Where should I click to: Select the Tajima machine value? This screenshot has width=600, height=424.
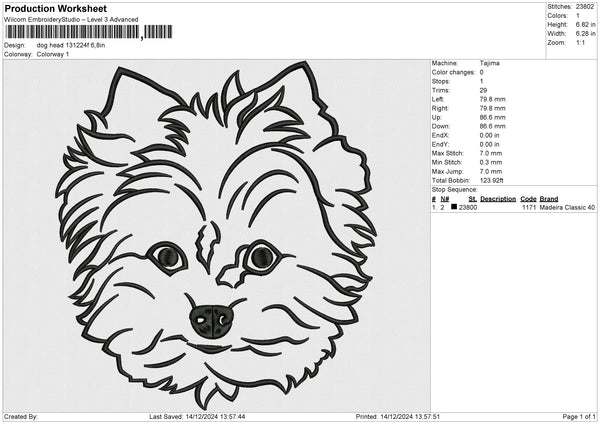(489, 63)
